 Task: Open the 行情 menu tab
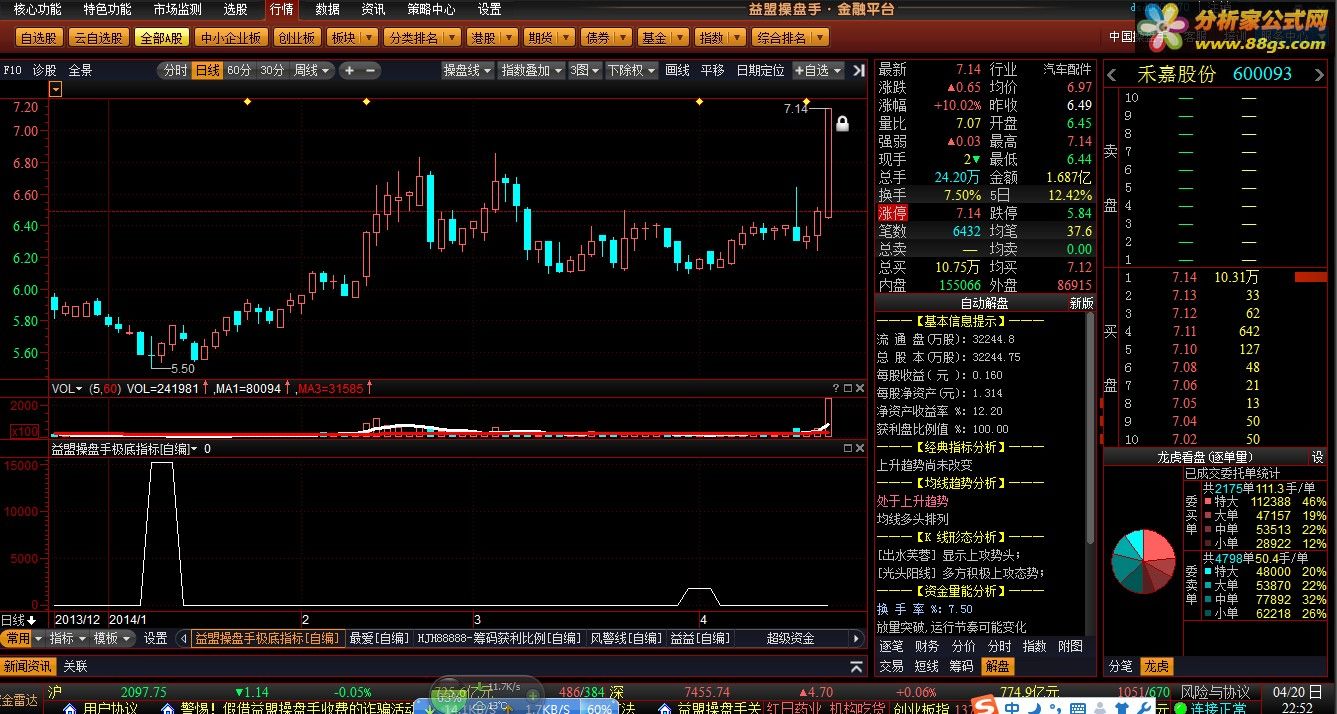pos(283,9)
